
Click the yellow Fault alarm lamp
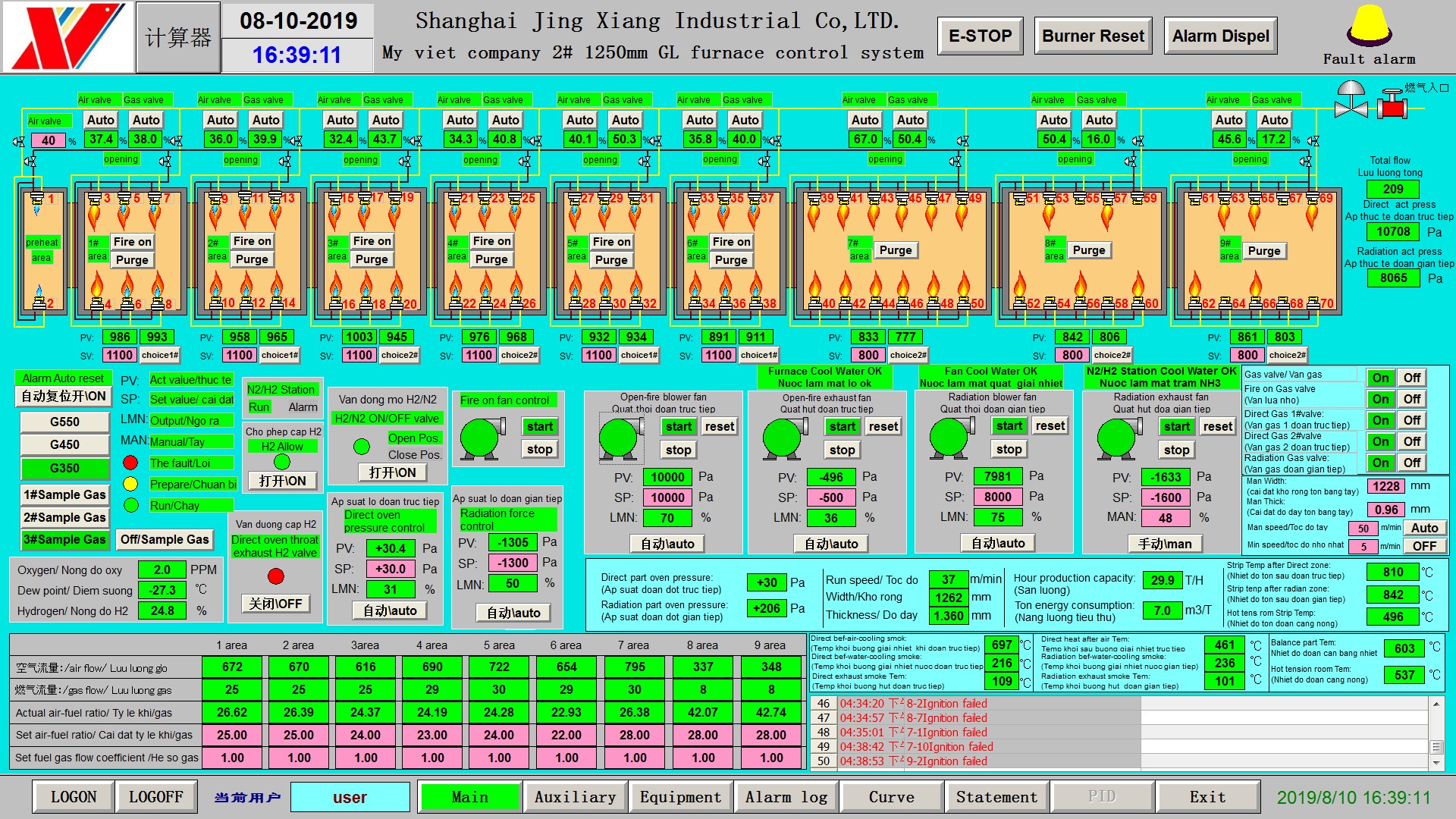click(x=1369, y=27)
